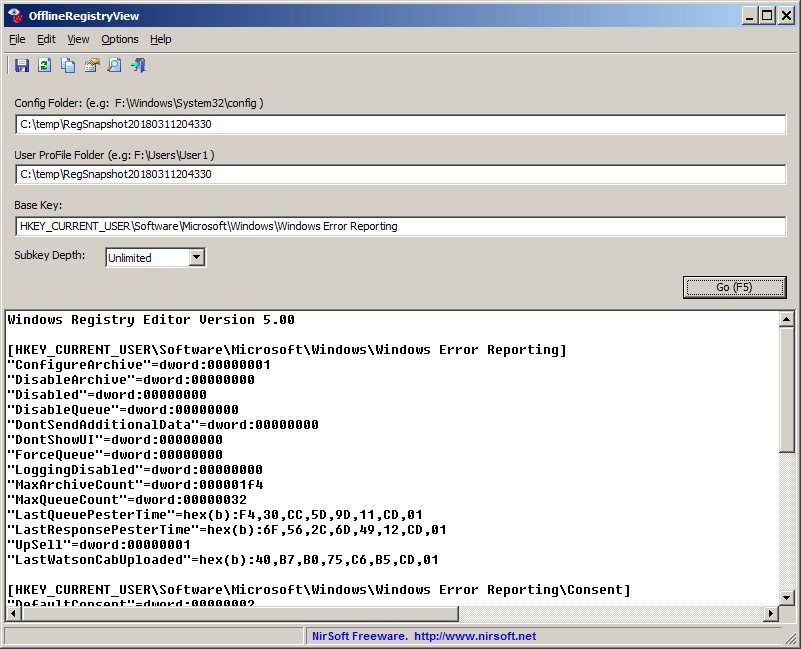This screenshot has width=801, height=649.
Task: Click the horizontal scrollbar right arrow
Action: (770, 613)
